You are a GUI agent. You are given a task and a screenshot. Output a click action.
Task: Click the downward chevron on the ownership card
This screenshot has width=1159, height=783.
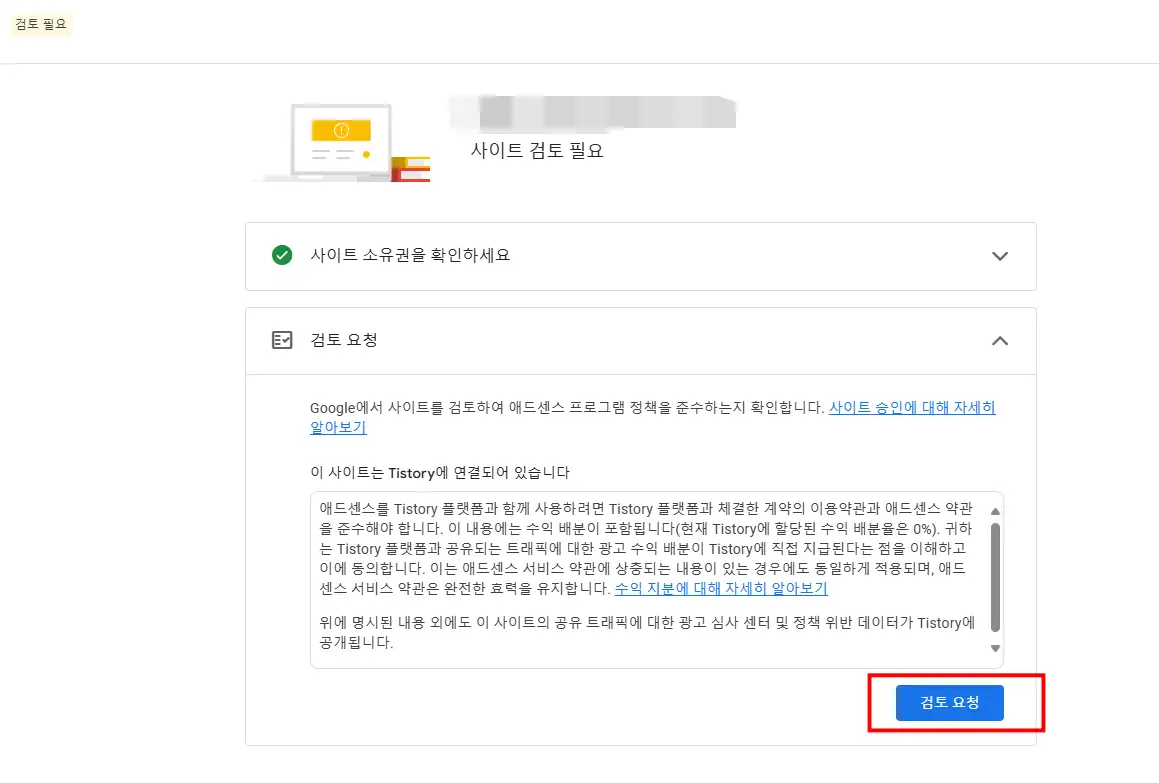[x=1000, y=256]
